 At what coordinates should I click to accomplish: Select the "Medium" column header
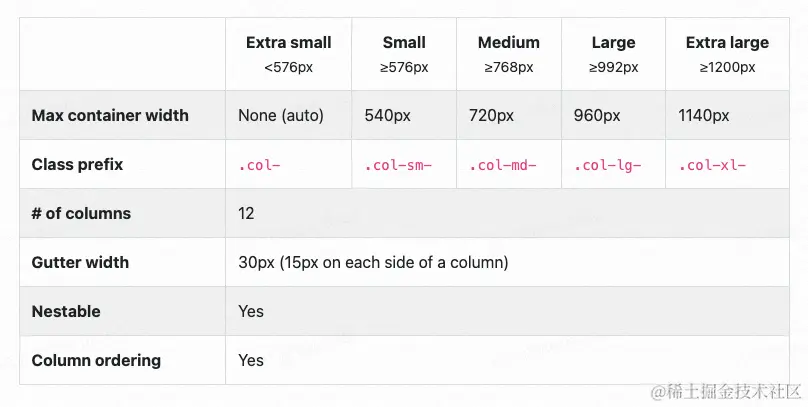click(x=508, y=43)
